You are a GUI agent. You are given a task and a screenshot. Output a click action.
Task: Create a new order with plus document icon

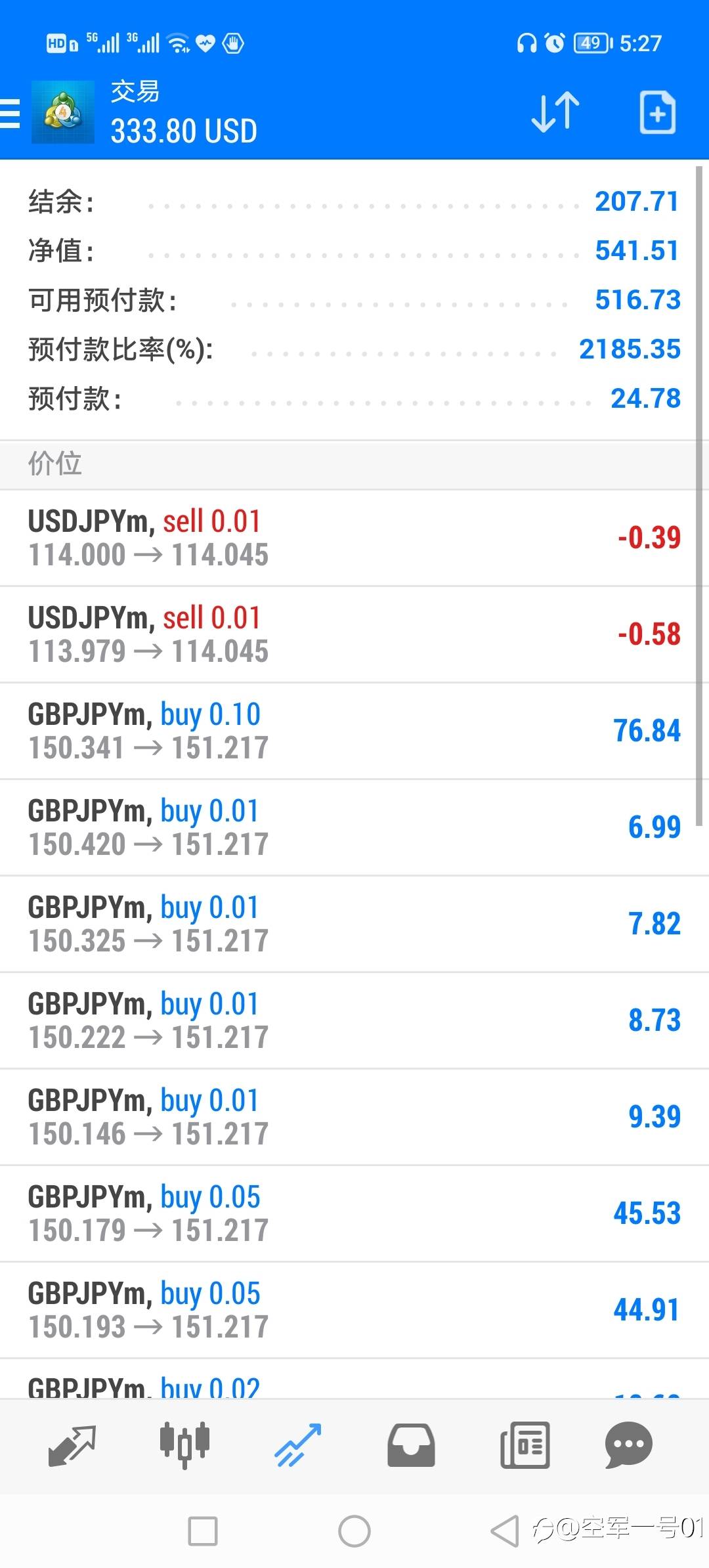(x=658, y=112)
